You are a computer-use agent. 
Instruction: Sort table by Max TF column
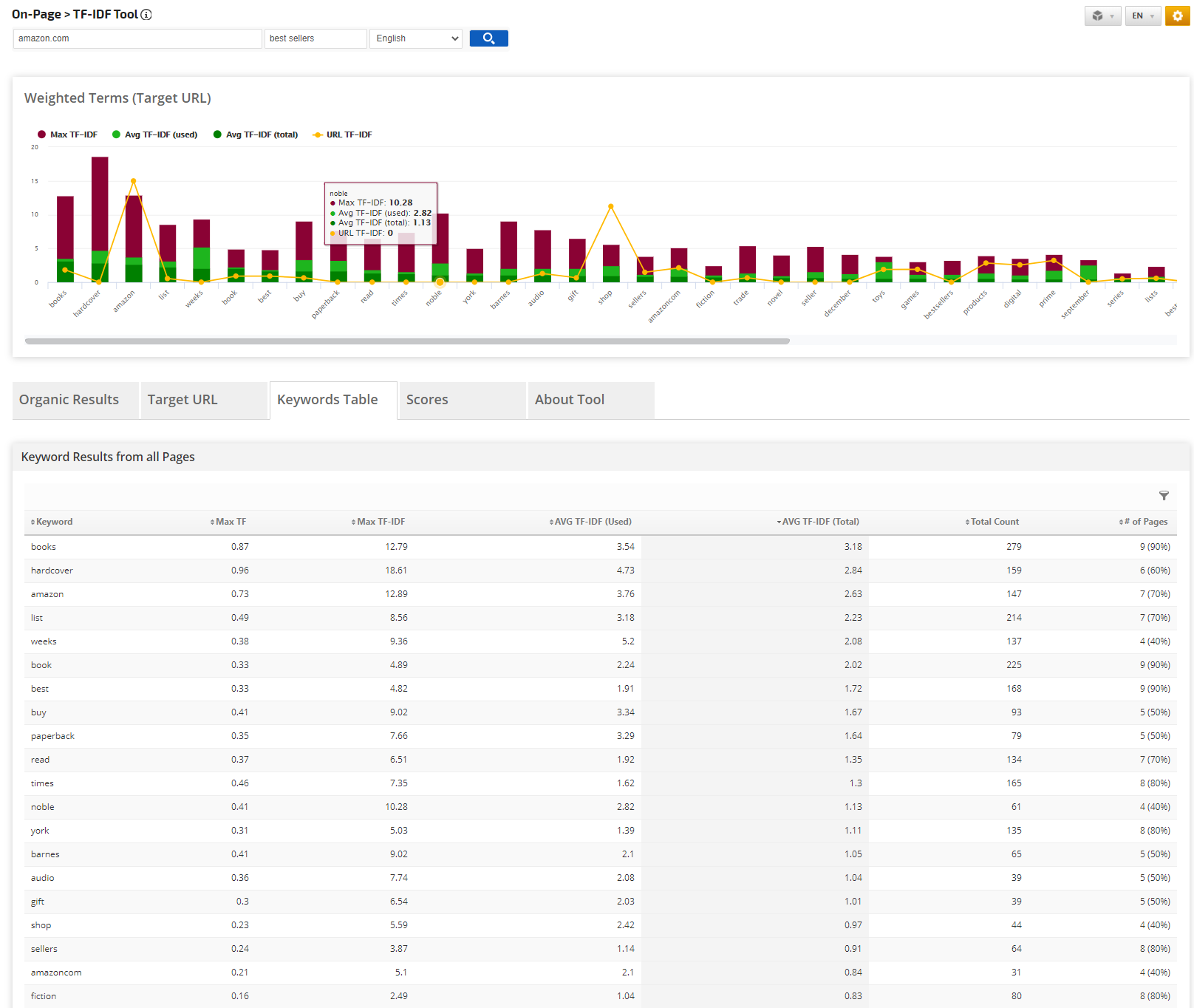pyautogui.click(x=231, y=522)
